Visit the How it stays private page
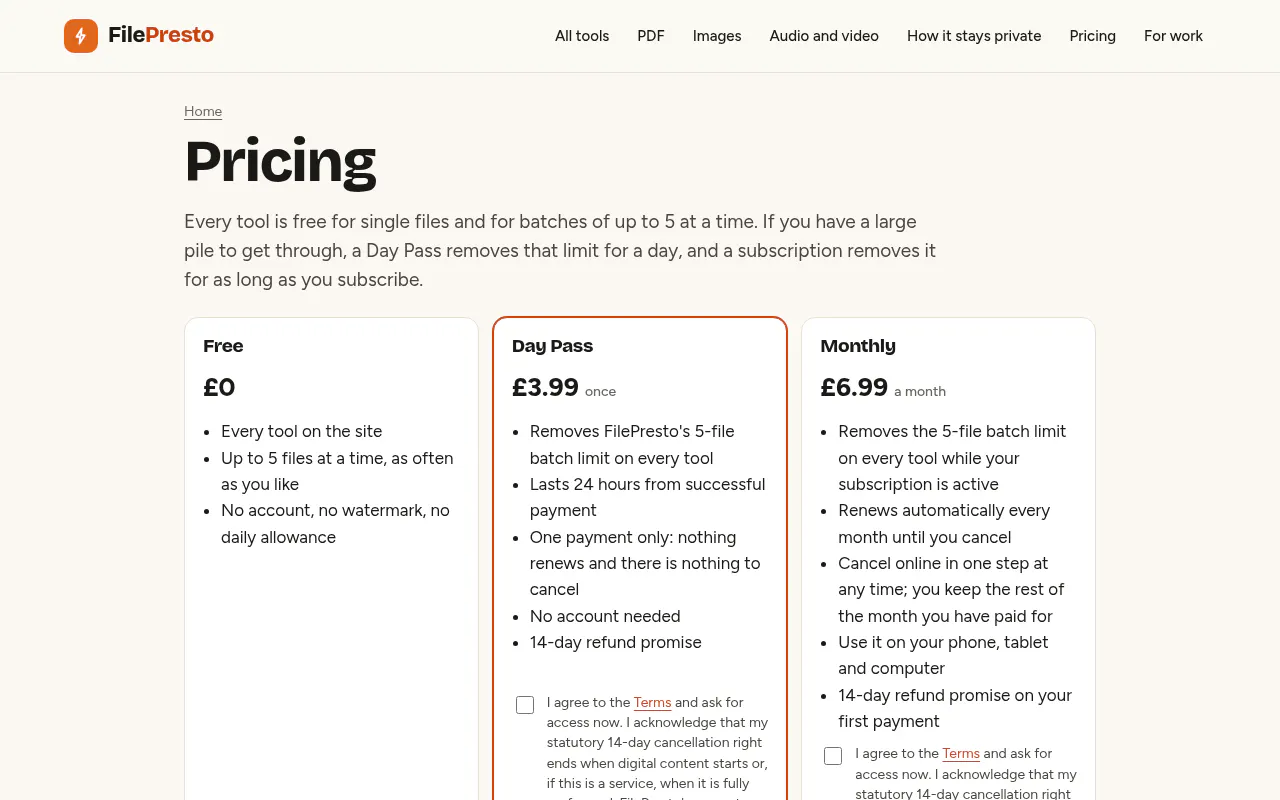The height and width of the screenshot is (800, 1280). (x=974, y=36)
